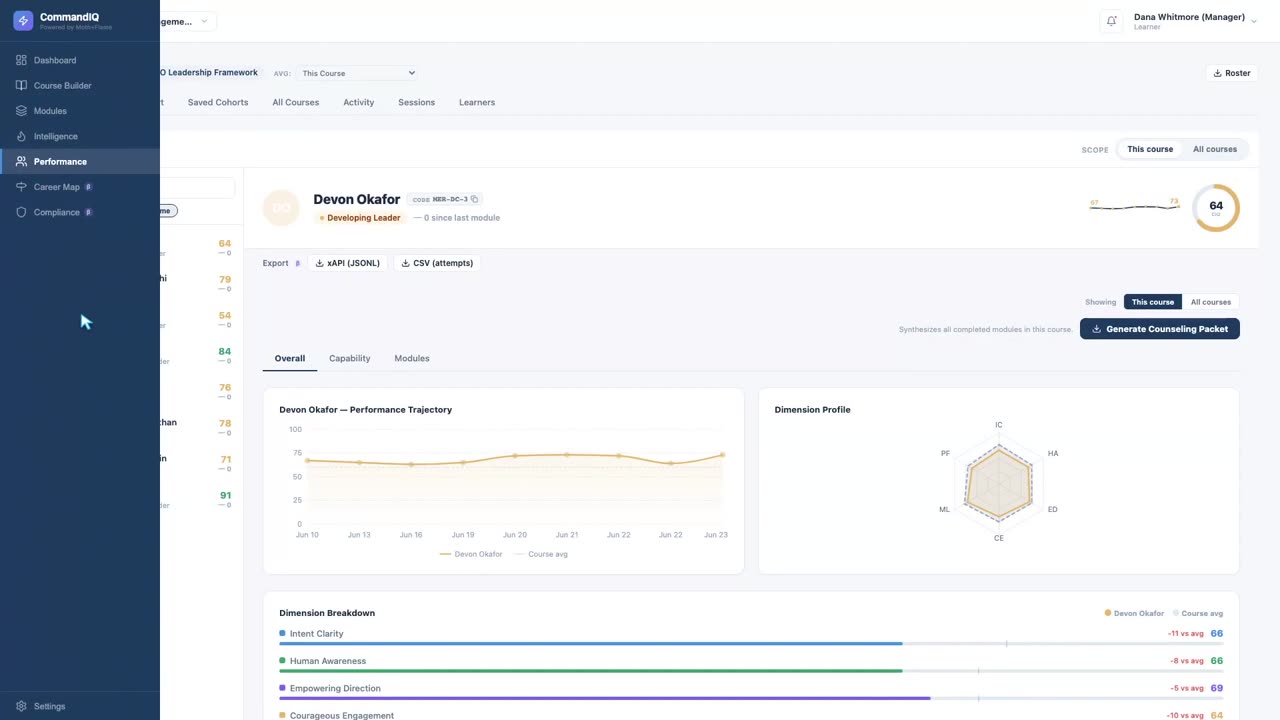1280x720 pixels.
Task: Switch to the Saved Cohorts tab
Action: (x=218, y=102)
